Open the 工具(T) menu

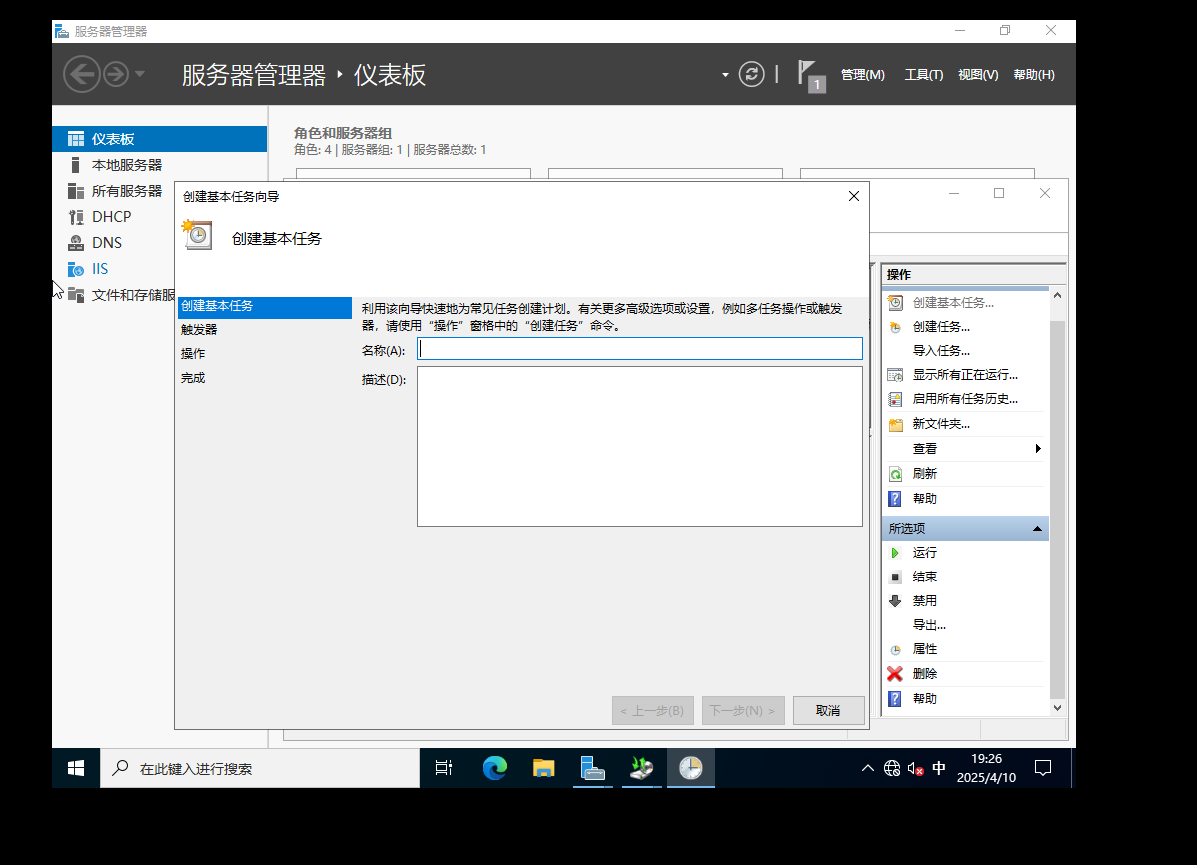(924, 75)
